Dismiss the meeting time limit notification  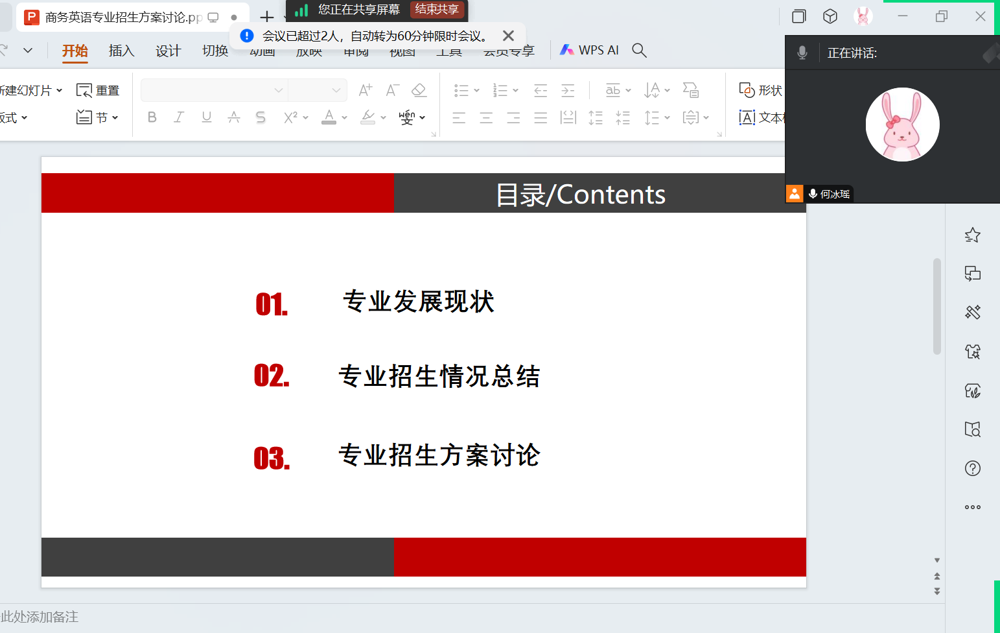507,34
